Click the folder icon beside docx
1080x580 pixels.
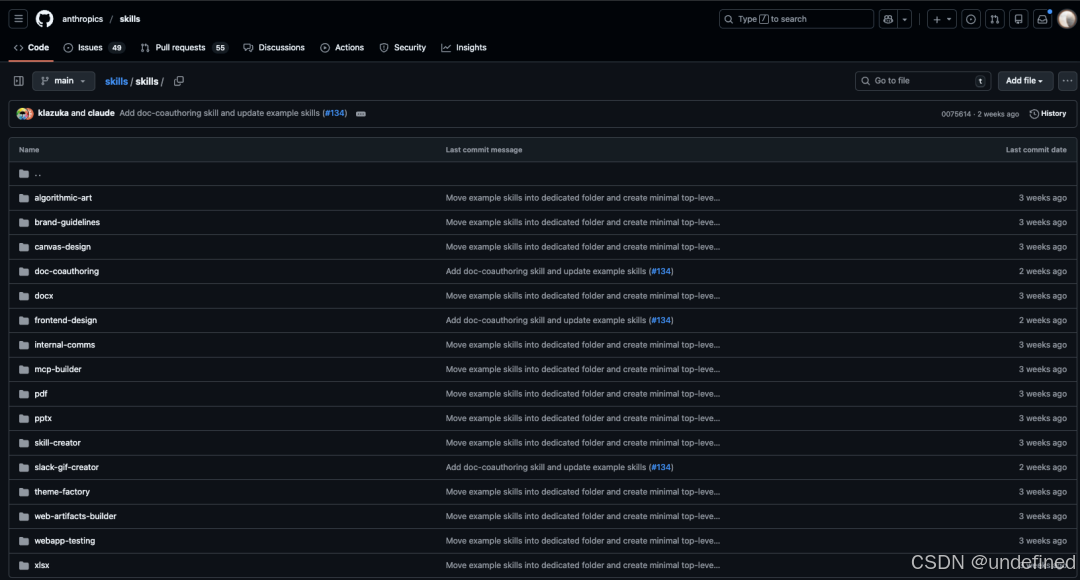point(24,296)
